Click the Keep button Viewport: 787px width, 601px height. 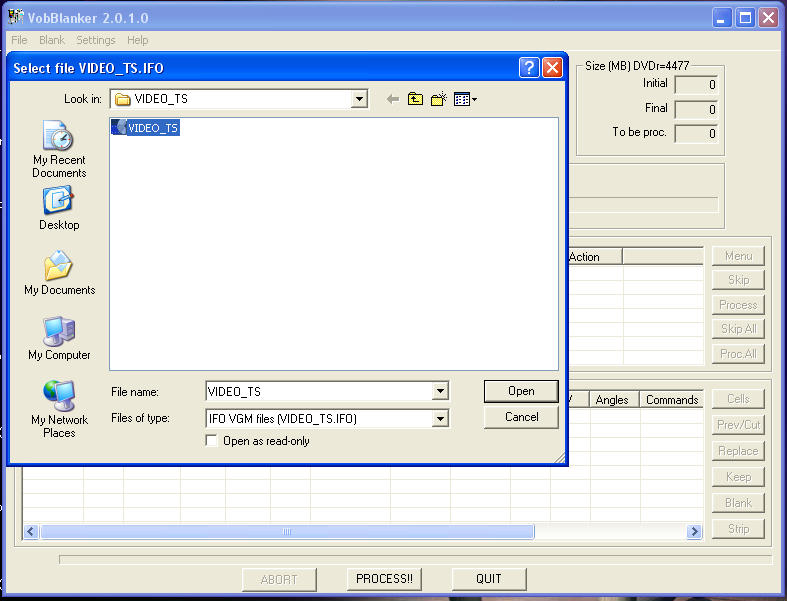[738, 477]
